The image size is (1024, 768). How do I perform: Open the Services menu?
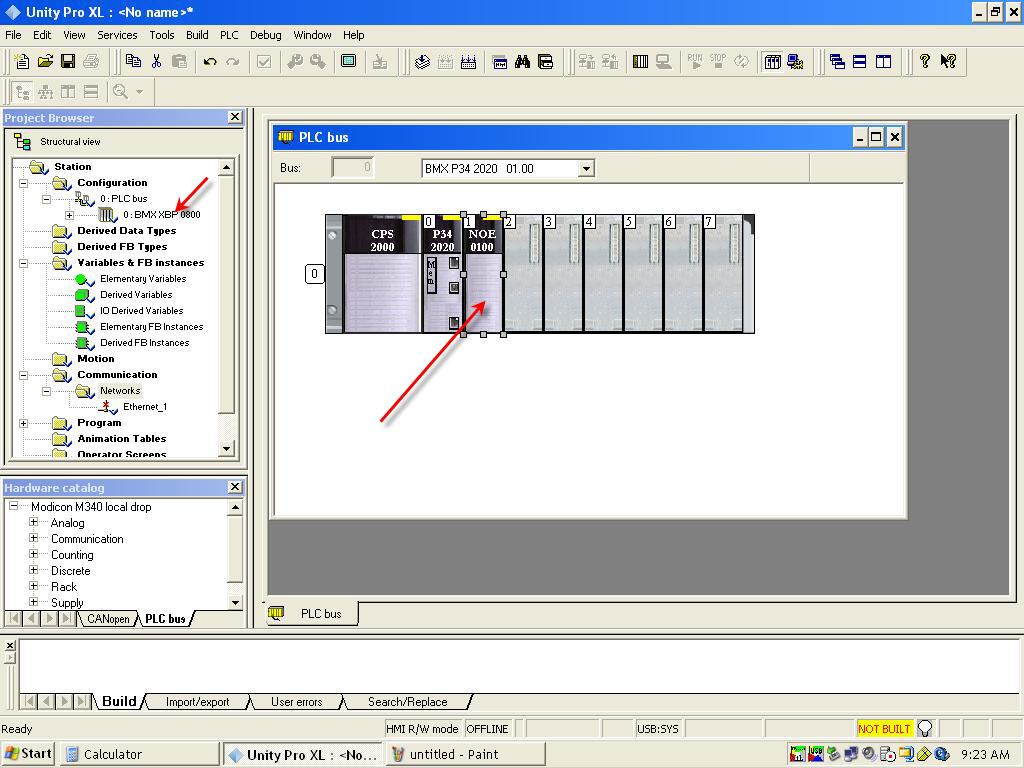(117, 35)
